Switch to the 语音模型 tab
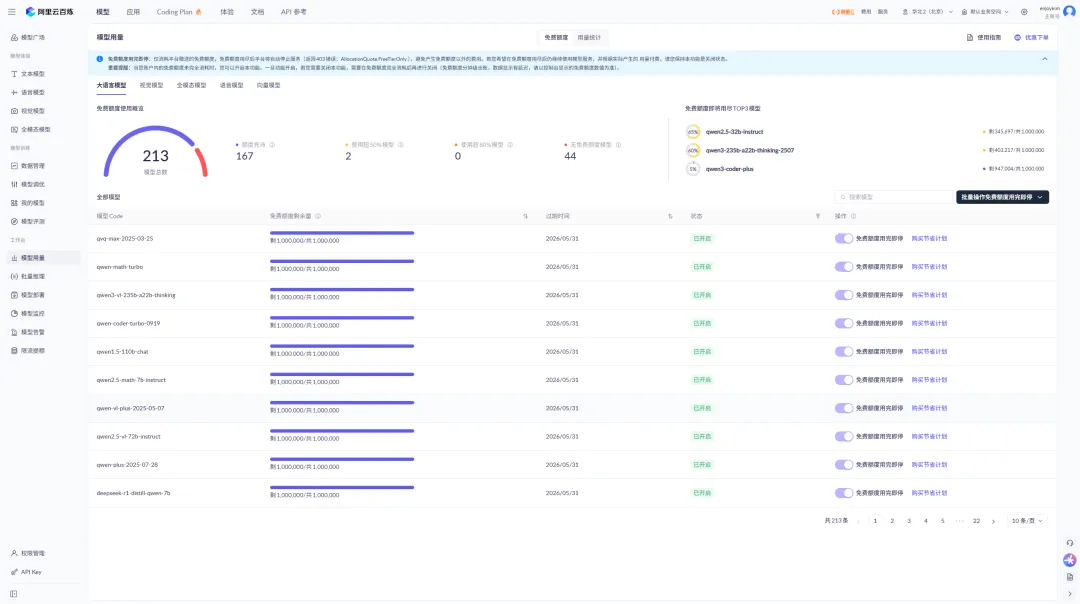1080x604 pixels. pyautogui.click(x=231, y=85)
